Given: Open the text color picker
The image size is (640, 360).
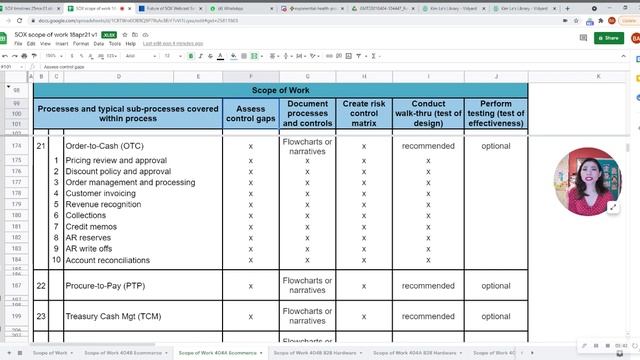Looking at the screenshot, I should (x=220, y=56).
